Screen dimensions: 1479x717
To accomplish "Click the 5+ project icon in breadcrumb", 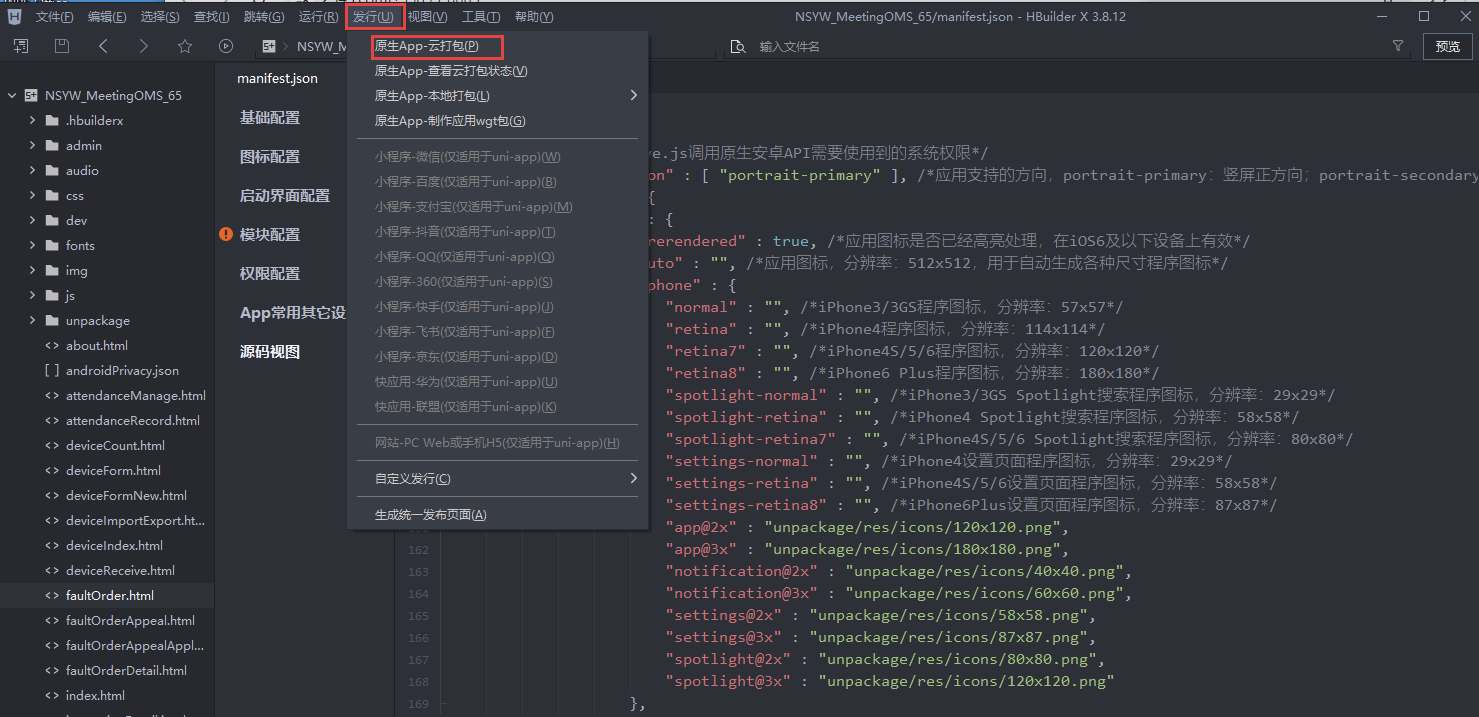I will point(268,46).
